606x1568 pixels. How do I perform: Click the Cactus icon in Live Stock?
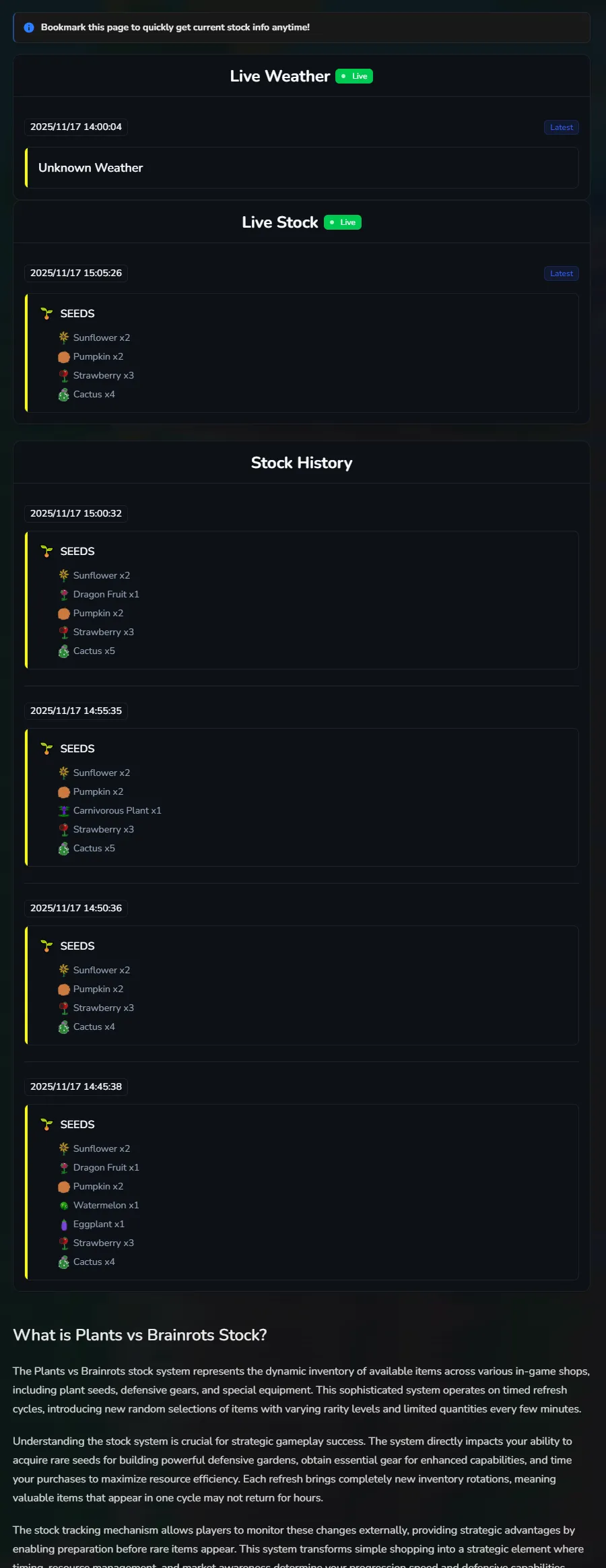pos(64,395)
